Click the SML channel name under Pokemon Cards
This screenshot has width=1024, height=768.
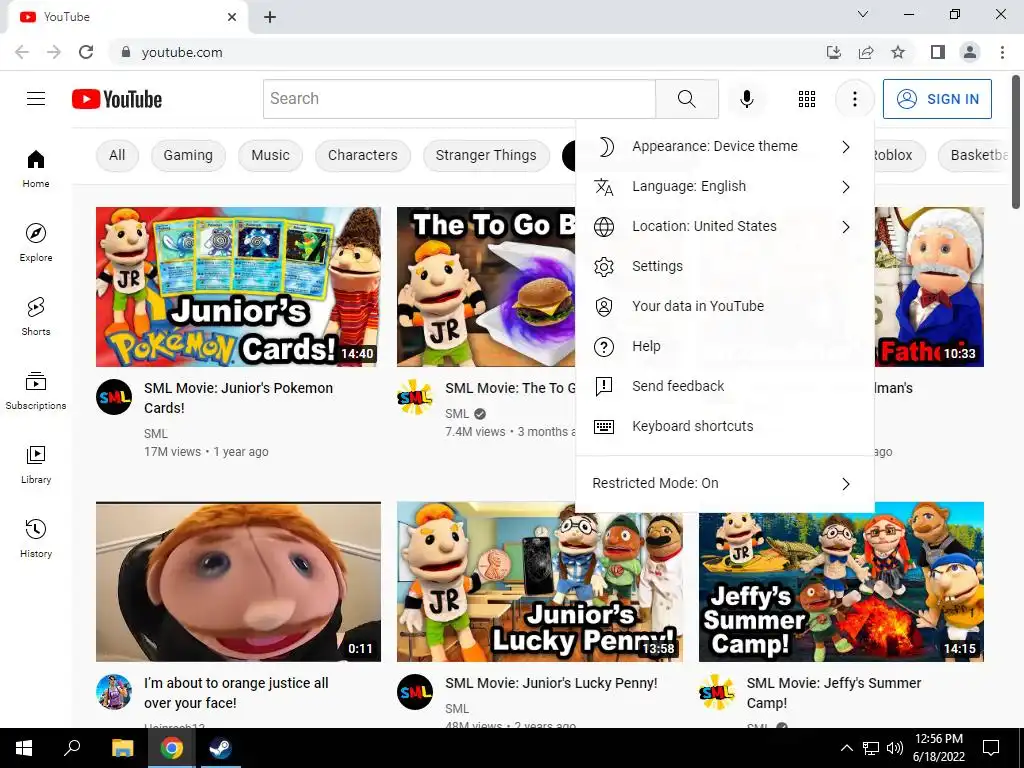[155, 434]
